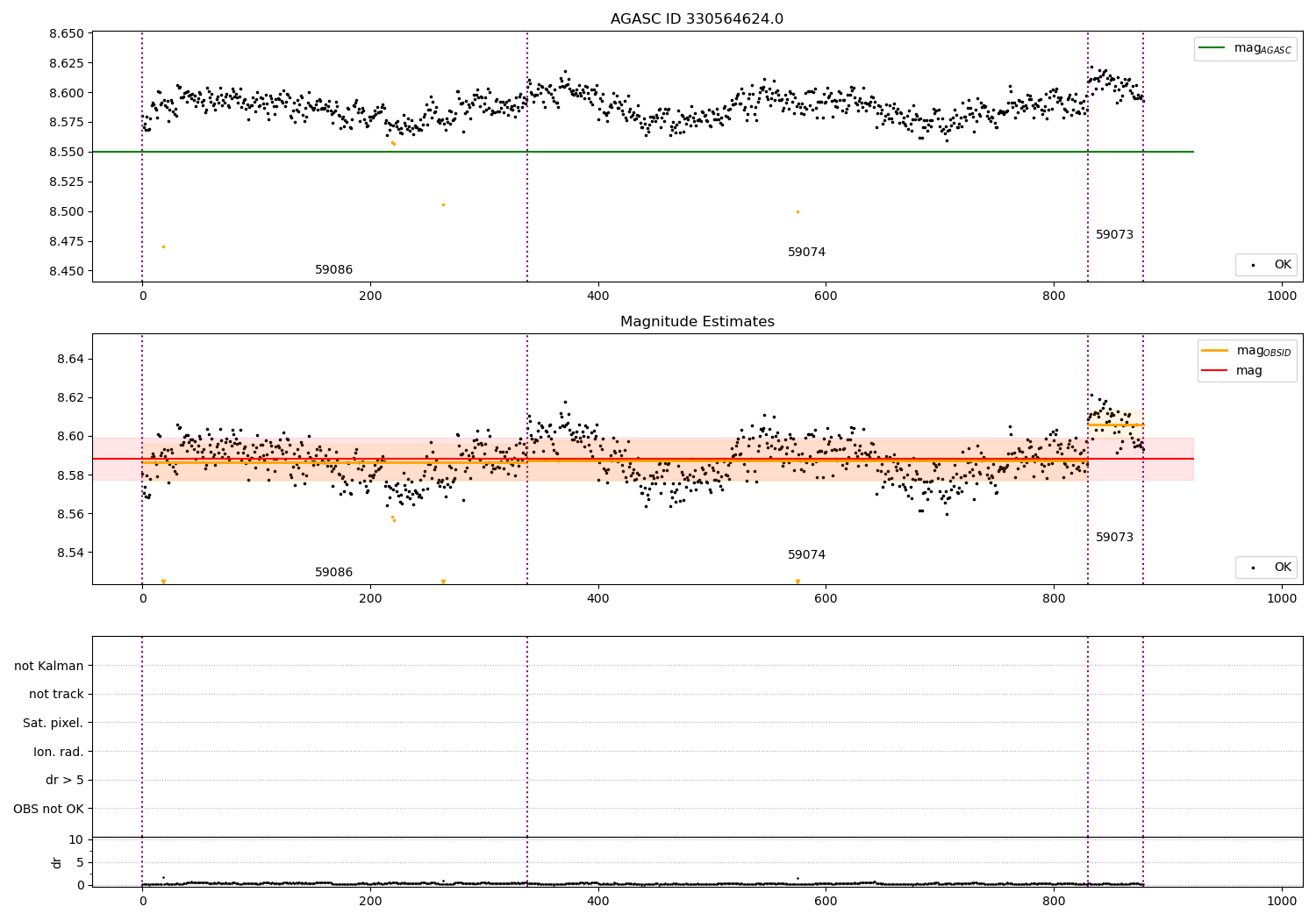Image resolution: width=1316 pixels, height=921 pixels.
Task: Click the orange triangle marker under 59074 in the middle plot
Action: (x=797, y=582)
